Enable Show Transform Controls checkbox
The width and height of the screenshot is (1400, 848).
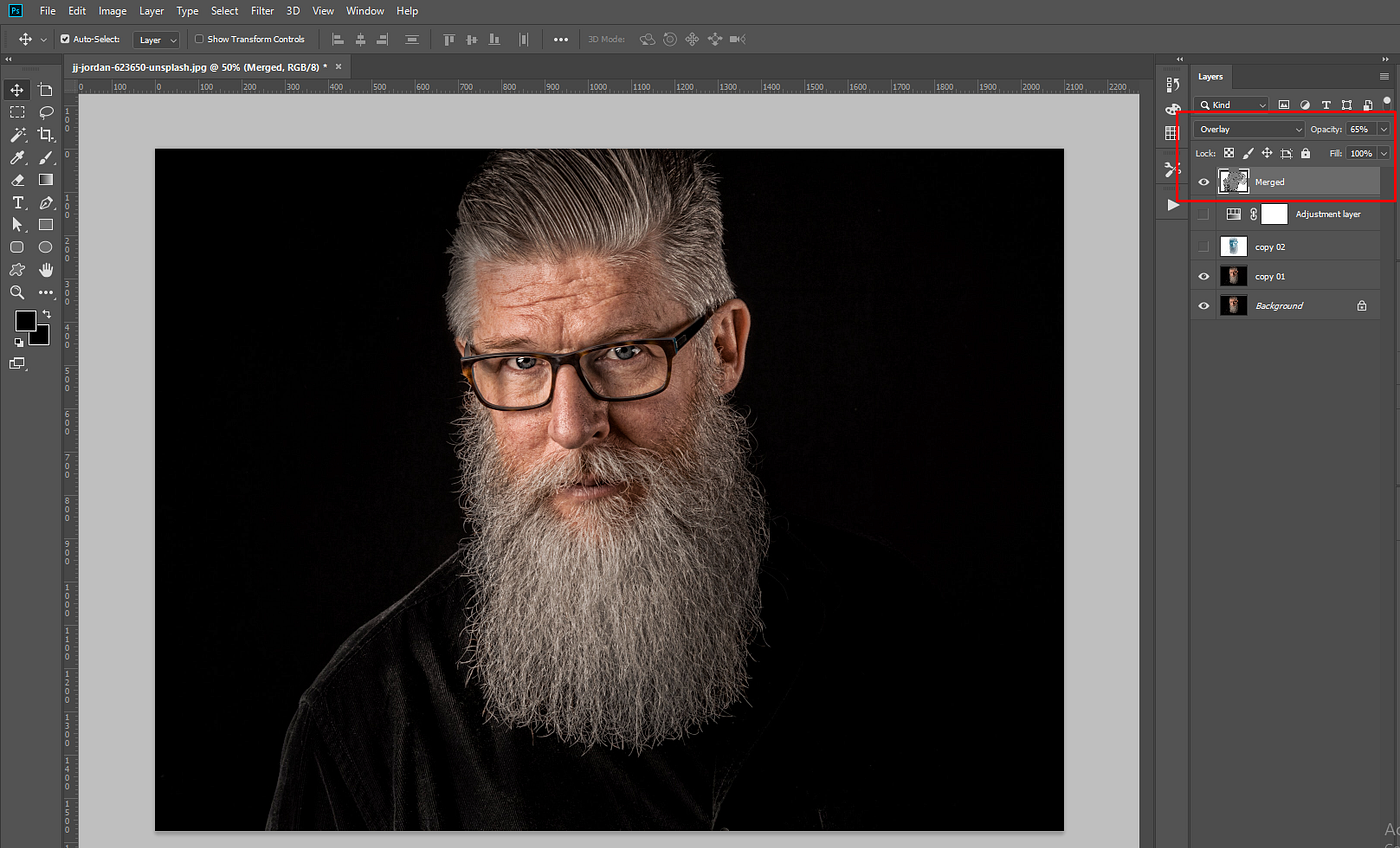[199, 39]
